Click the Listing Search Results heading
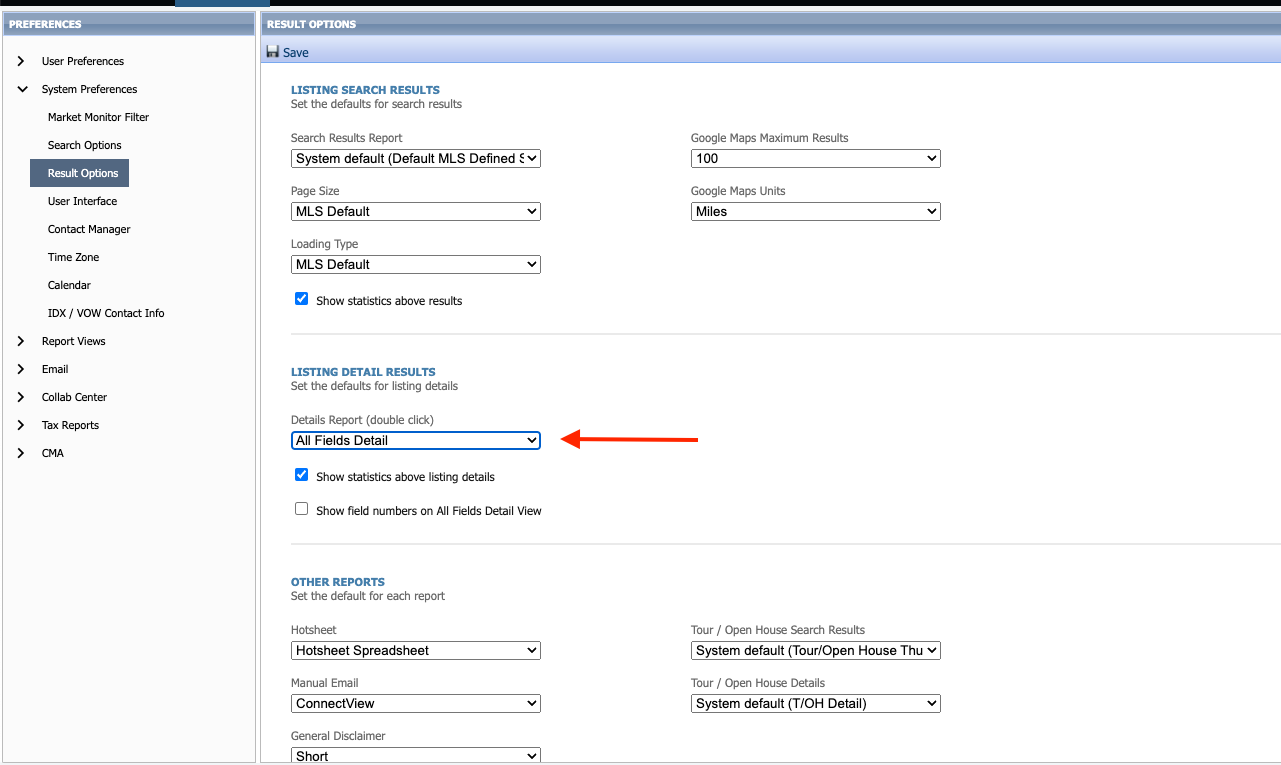 coord(365,90)
